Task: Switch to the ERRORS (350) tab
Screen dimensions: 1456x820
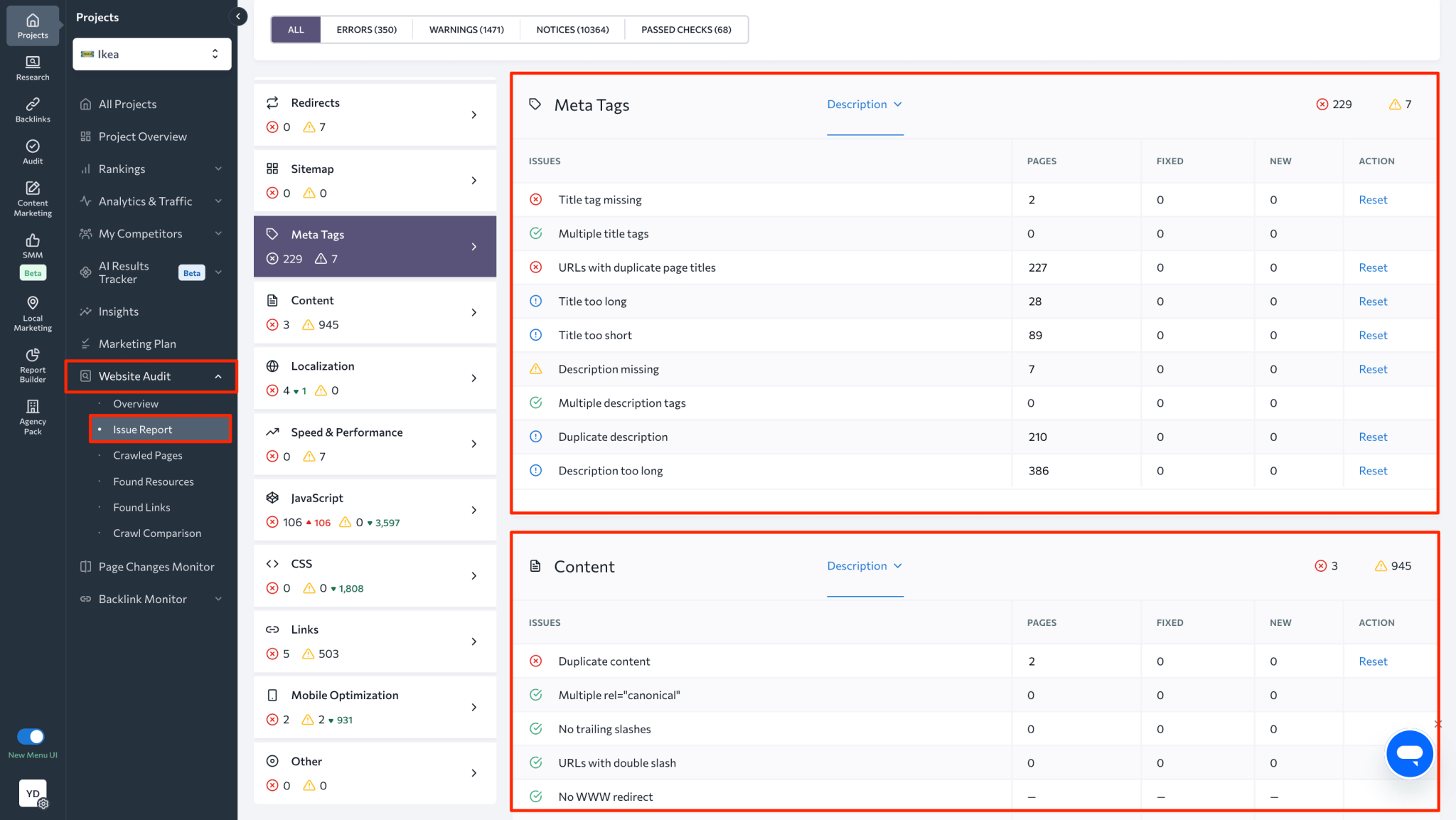Action: [366, 29]
